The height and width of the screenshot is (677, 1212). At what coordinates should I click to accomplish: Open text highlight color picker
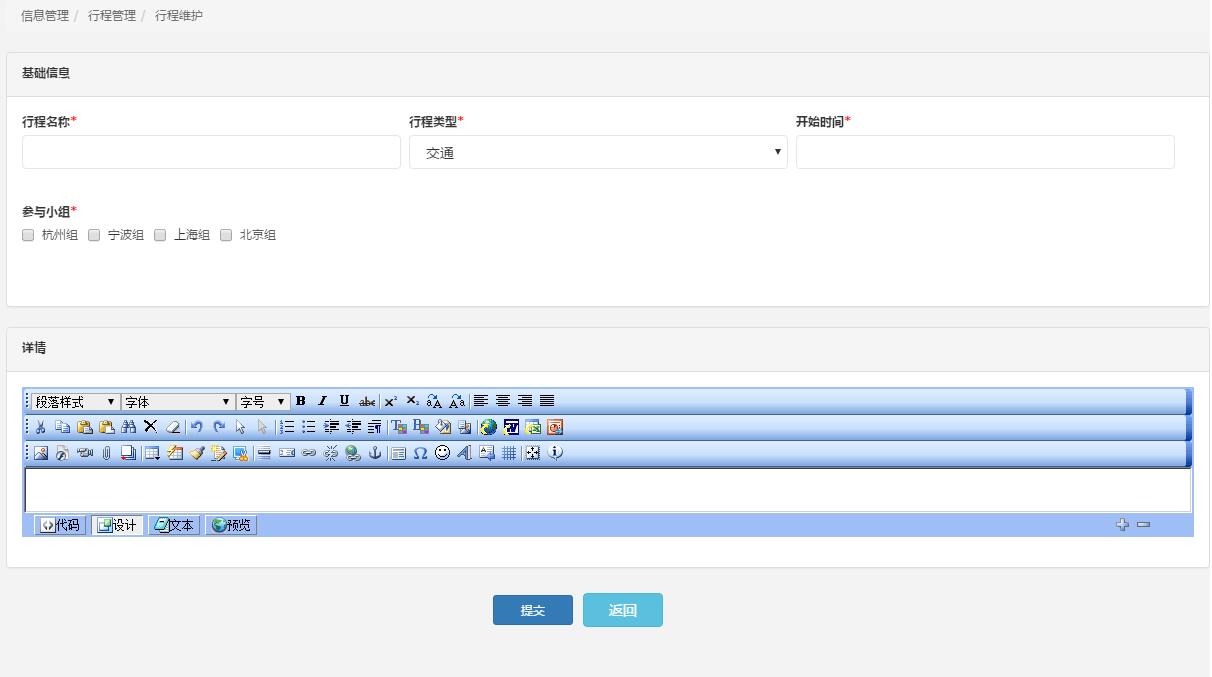[x=421, y=427]
